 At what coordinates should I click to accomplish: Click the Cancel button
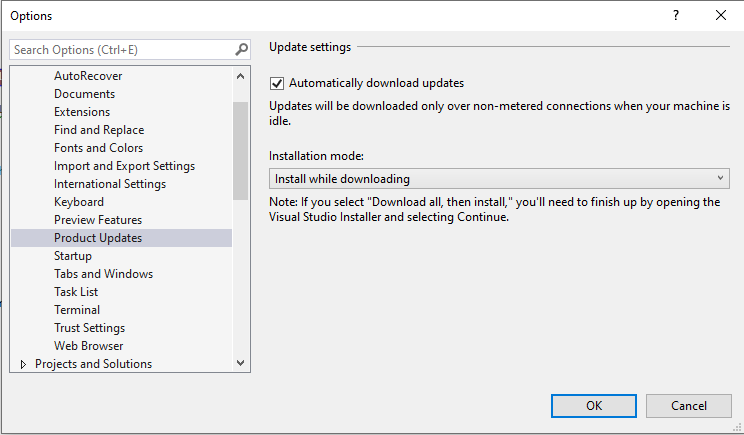[688, 406]
